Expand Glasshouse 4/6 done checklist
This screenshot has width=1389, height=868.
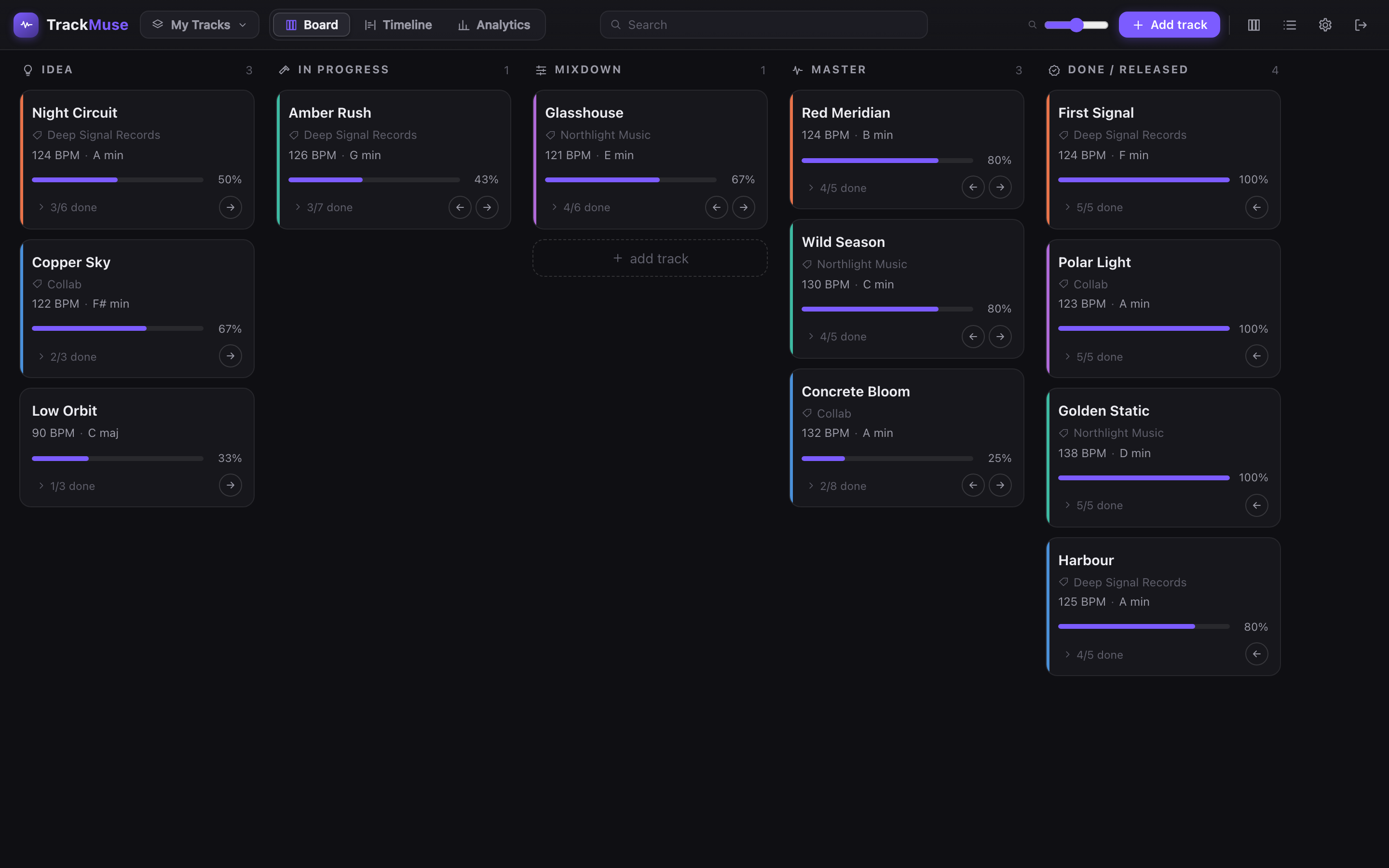coord(580,207)
